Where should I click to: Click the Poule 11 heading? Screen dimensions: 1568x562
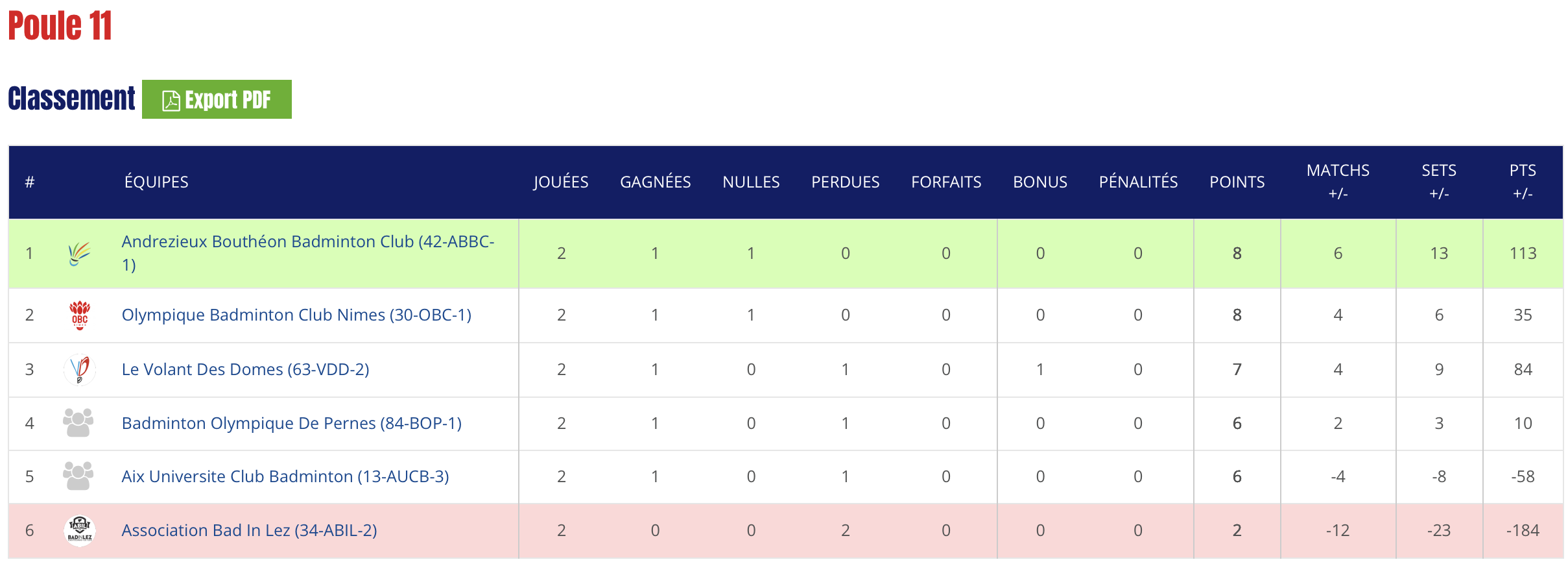(60, 27)
